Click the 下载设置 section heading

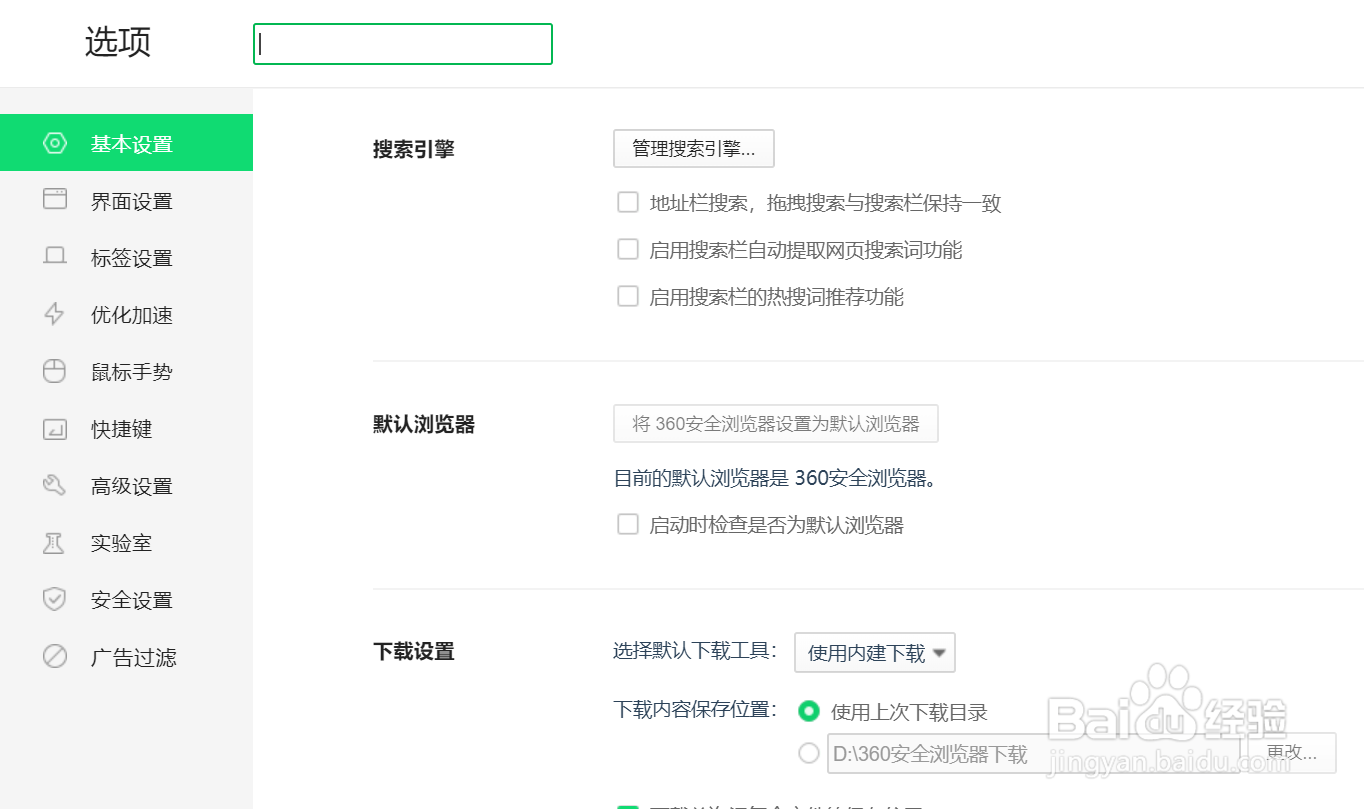click(x=414, y=652)
